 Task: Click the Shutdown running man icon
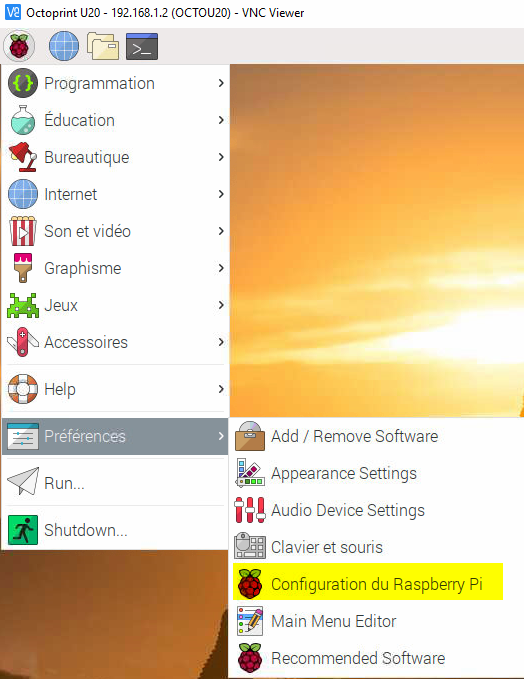[x=23, y=530]
